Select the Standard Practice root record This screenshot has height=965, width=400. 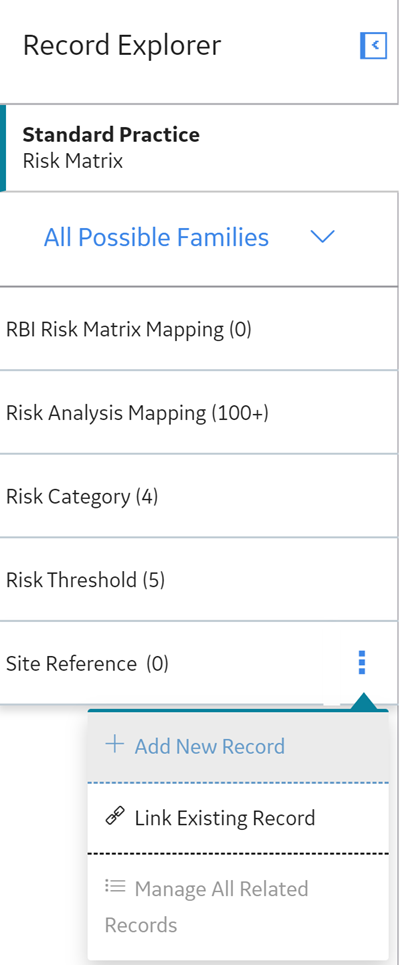pyautogui.click(x=199, y=148)
